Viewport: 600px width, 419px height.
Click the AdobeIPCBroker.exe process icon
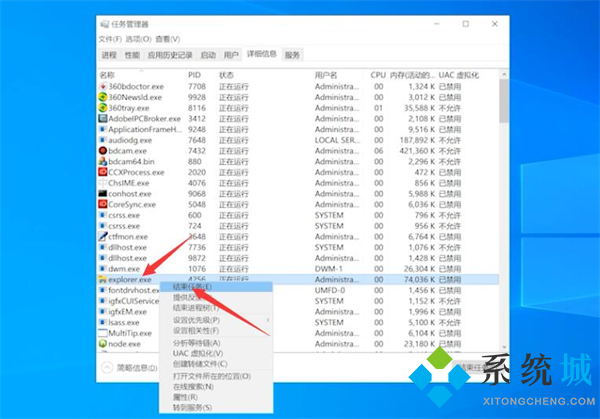tap(103, 119)
